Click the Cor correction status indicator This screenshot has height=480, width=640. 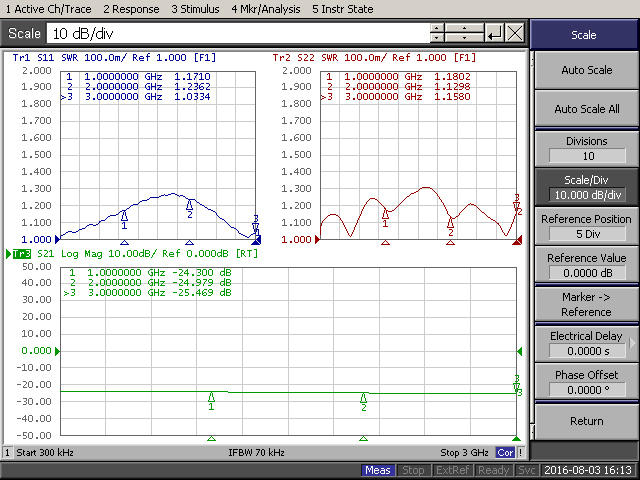click(x=505, y=453)
